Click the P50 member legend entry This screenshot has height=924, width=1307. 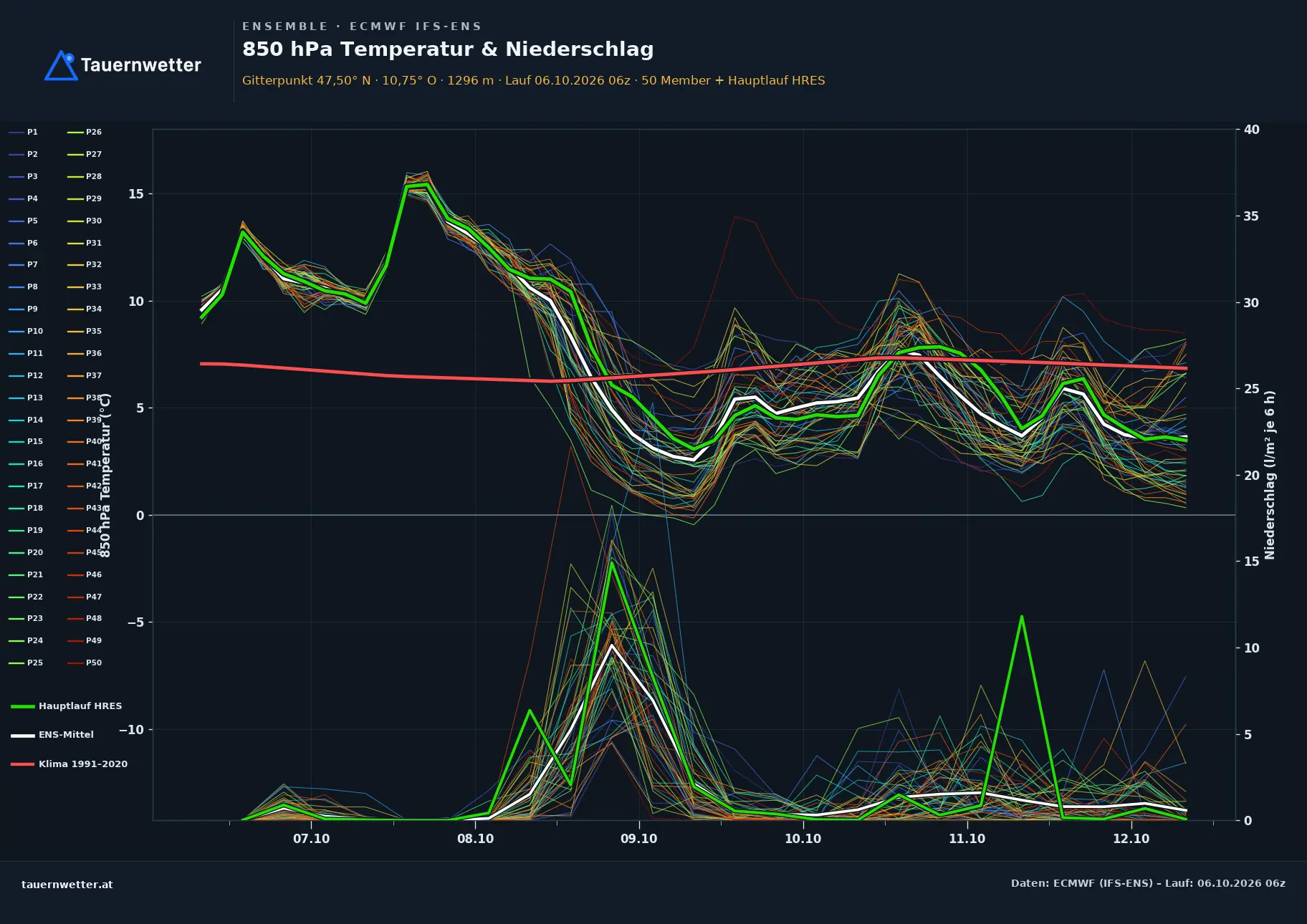85,663
